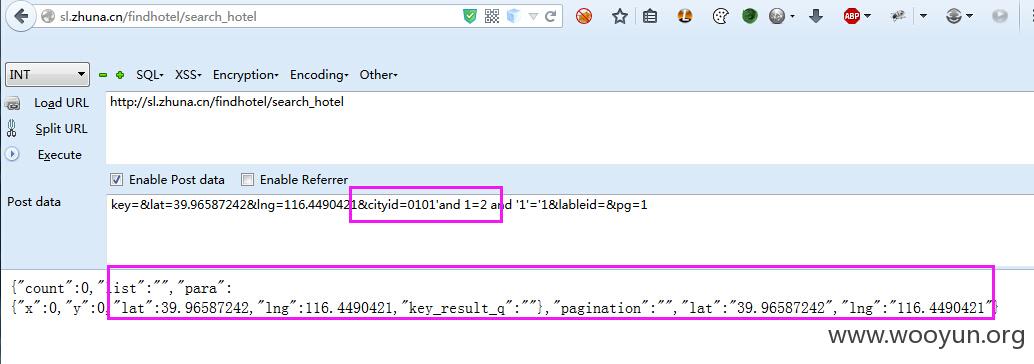Viewport: 1034px width, 364px height.
Task: Click the Firebug bug icon
Action: (x=897, y=16)
